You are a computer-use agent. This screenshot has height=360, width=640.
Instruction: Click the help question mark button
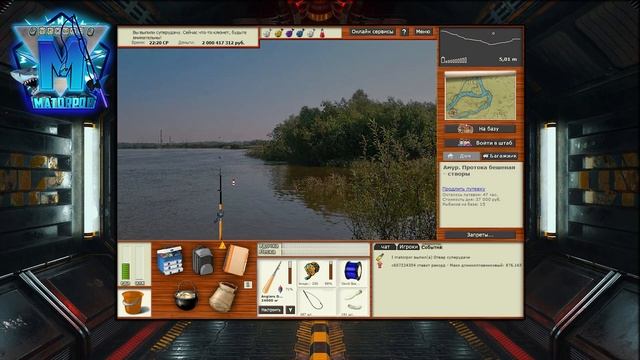pos(404,31)
